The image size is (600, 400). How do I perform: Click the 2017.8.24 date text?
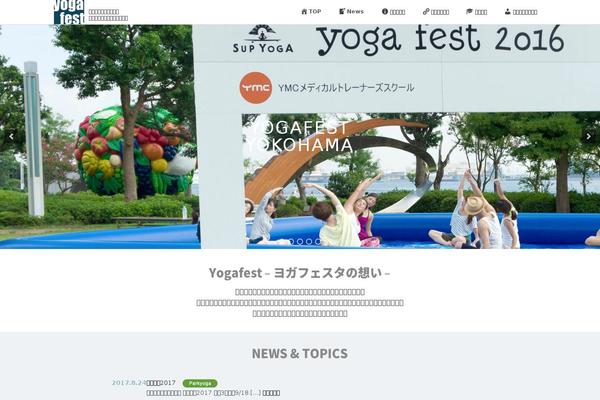click(x=129, y=383)
